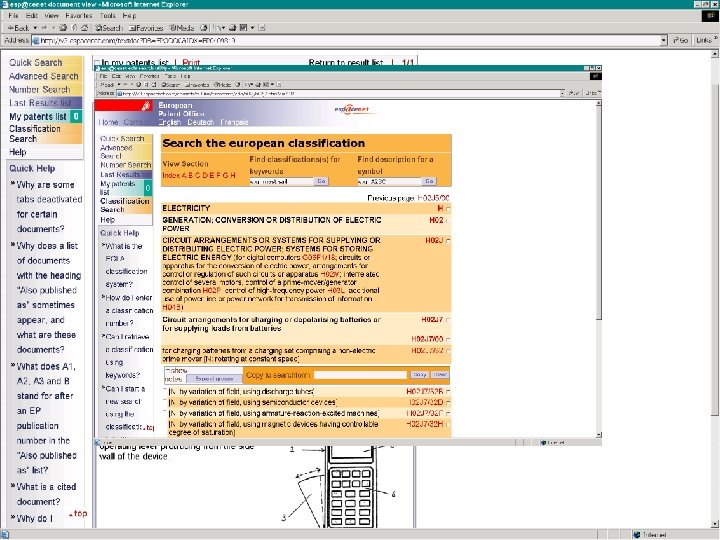Screen dimensions: 720x540
Task: Click Back in the inner classification window toolbar
Action: pos(107,85)
